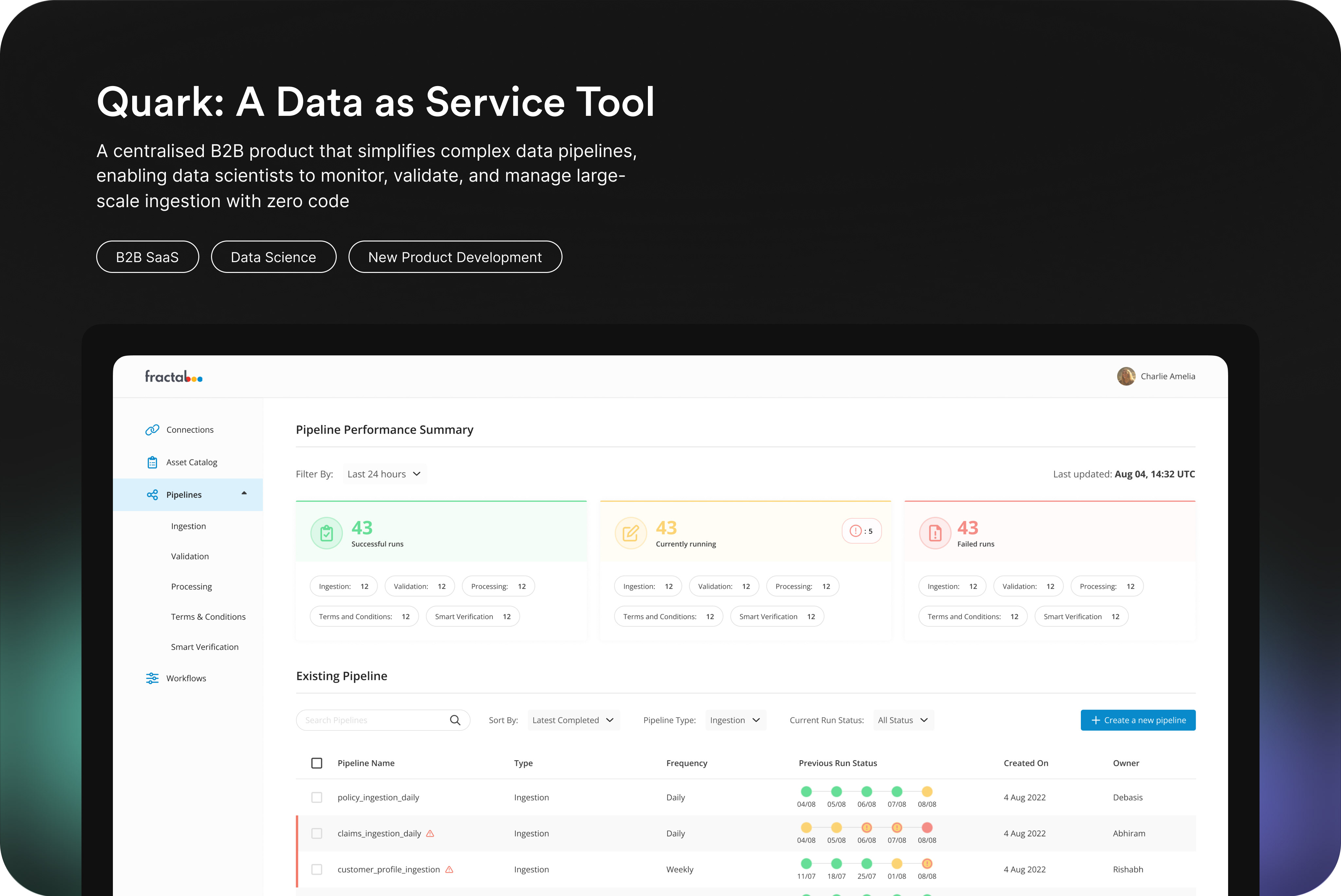1341x896 pixels.
Task: Check the customer_profile_ingestion row checkbox
Action: click(316, 870)
